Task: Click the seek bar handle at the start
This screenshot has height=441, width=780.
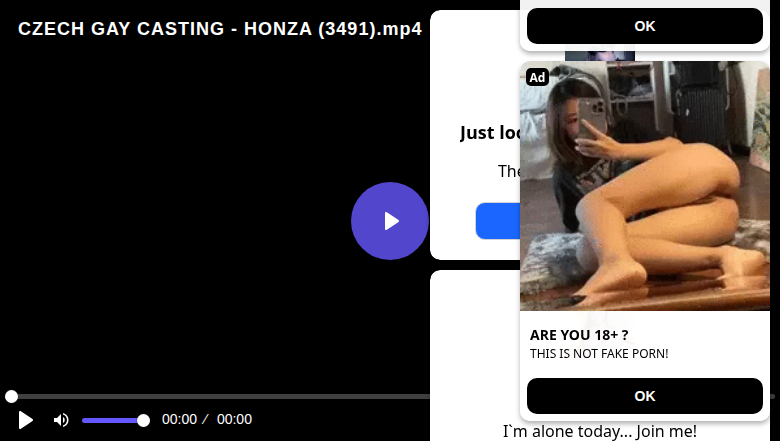Action: (11, 396)
